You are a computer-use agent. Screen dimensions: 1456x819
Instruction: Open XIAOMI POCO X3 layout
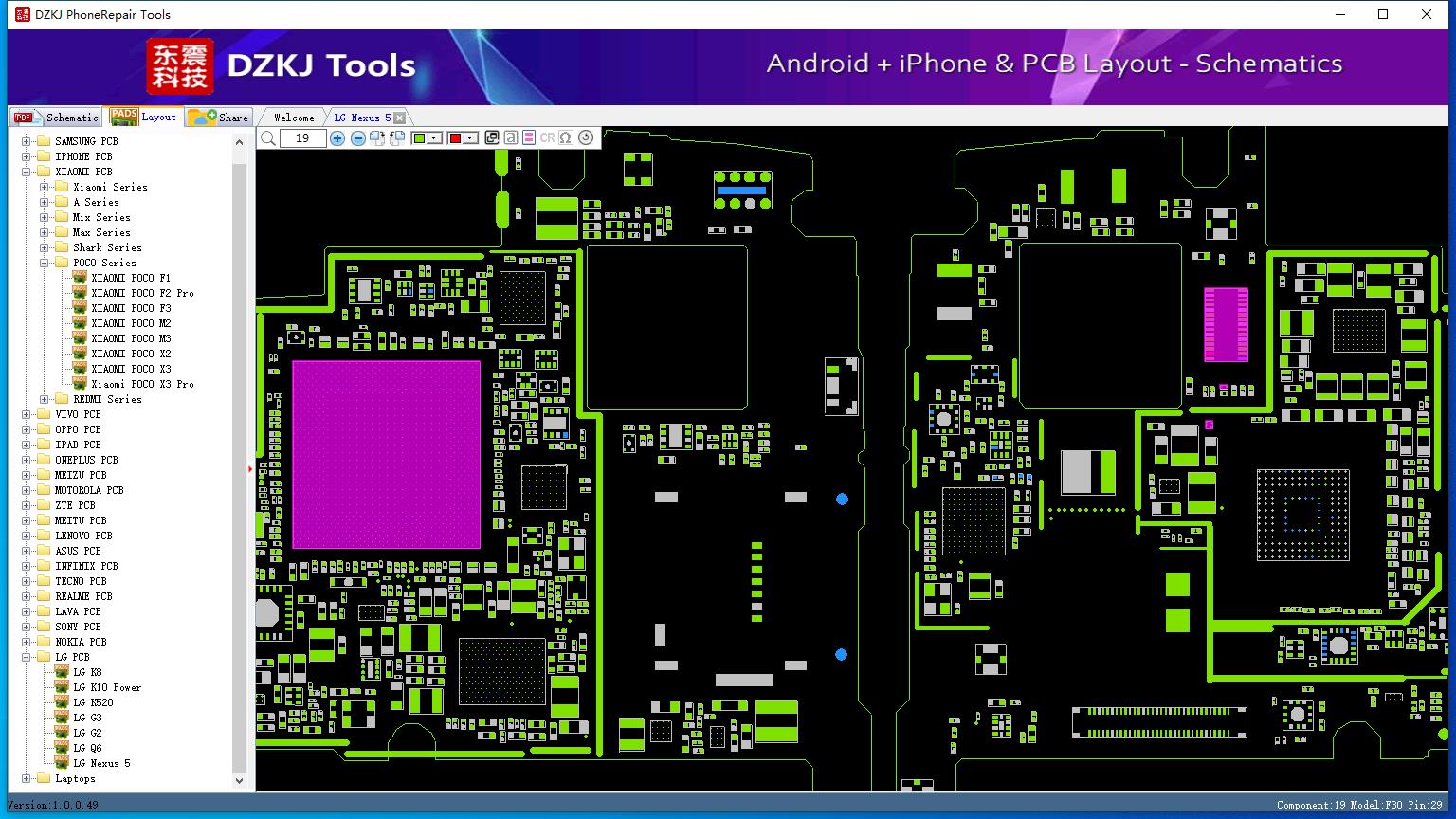pos(131,369)
